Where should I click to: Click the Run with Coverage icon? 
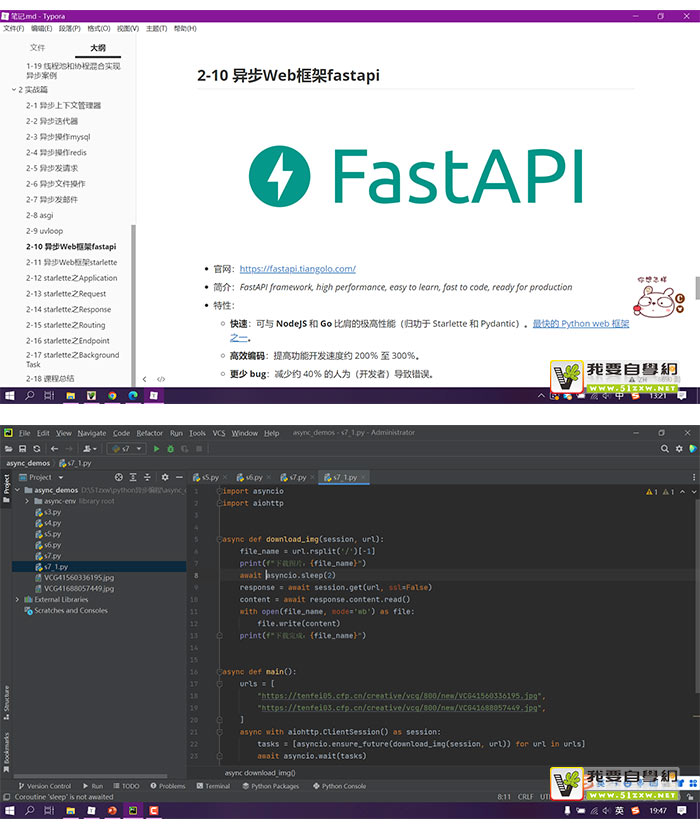click(185, 449)
